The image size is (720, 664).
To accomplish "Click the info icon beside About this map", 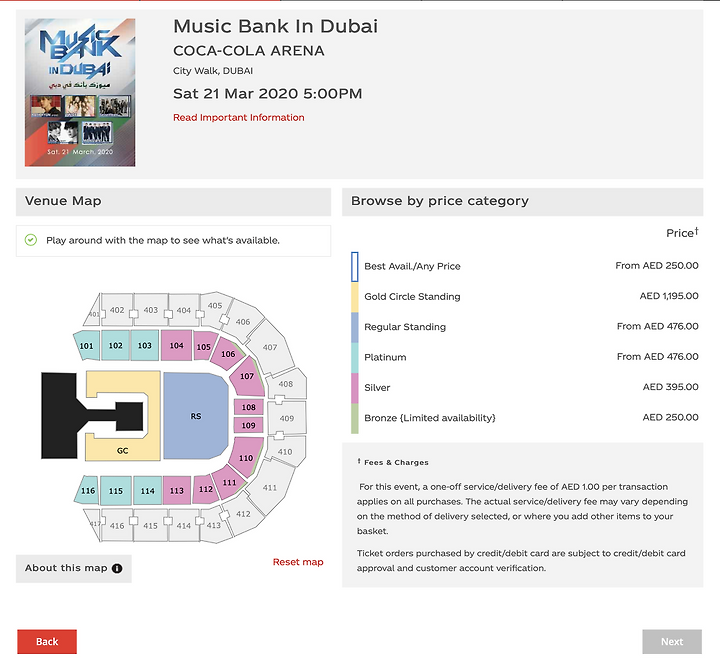I will click(117, 568).
